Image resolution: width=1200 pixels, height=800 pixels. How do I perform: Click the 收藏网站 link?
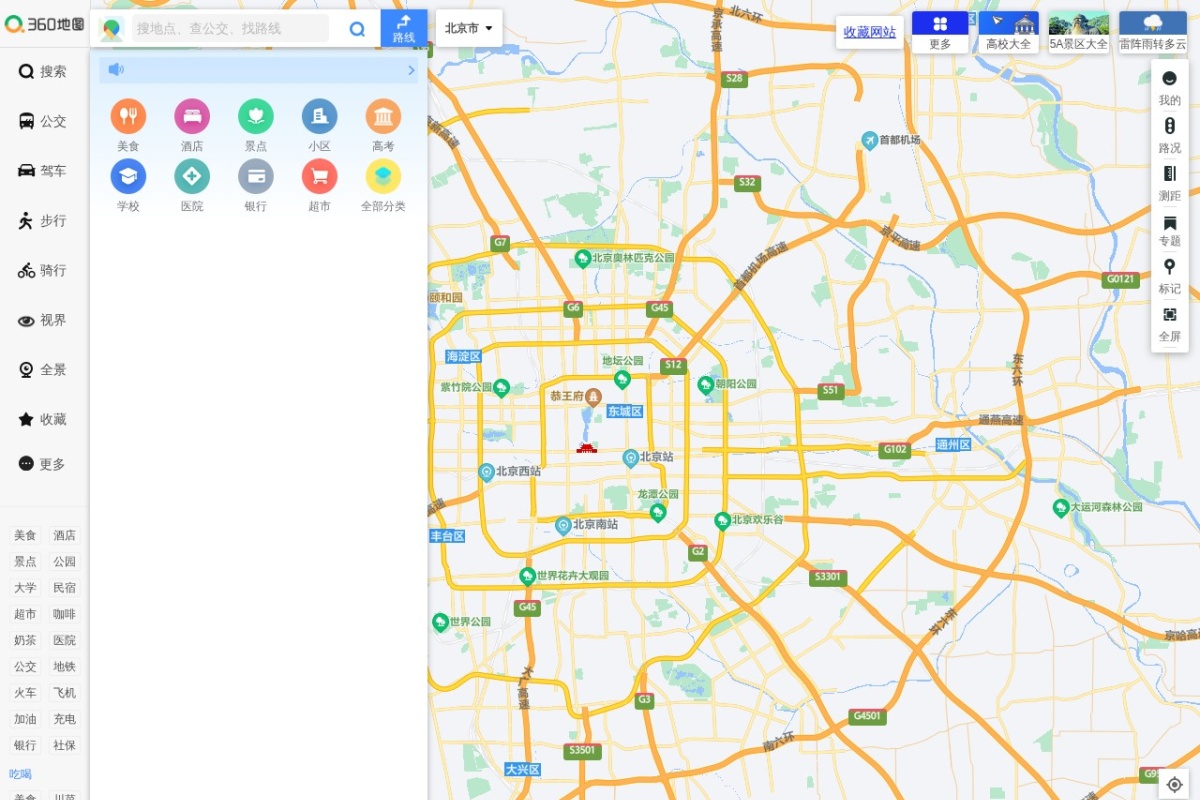pos(870,32)
